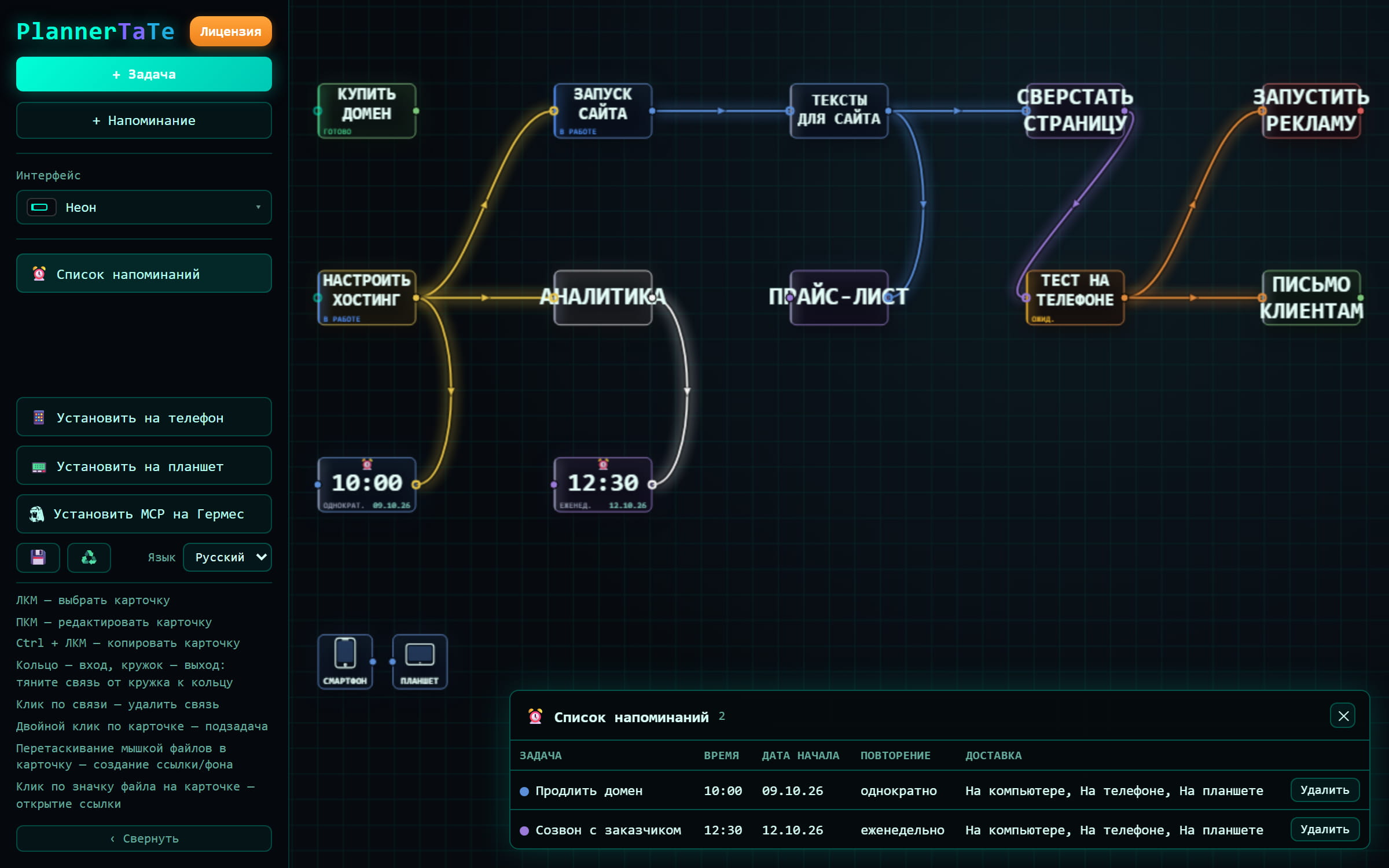Click the input ring of Письмо клиентам card
This screenshot has height=868, width=1389.
(x=1262, y=298)
